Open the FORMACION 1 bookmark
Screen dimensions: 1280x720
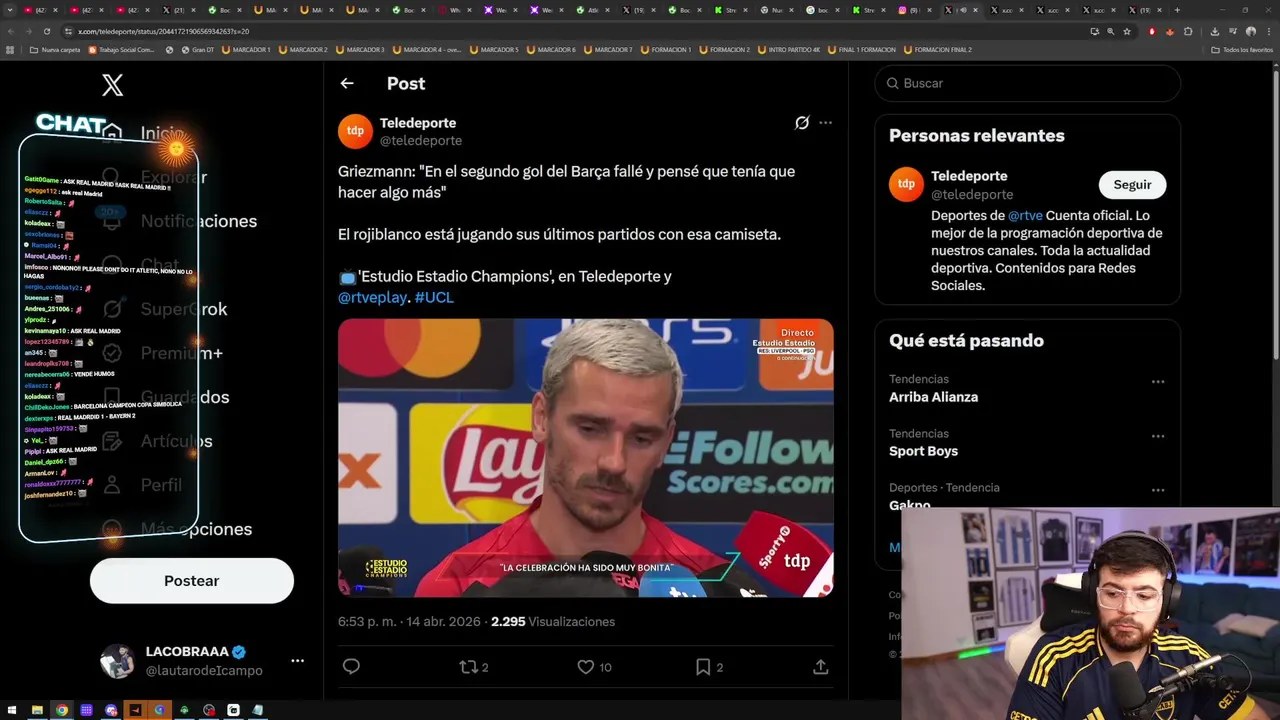point(666,49)
